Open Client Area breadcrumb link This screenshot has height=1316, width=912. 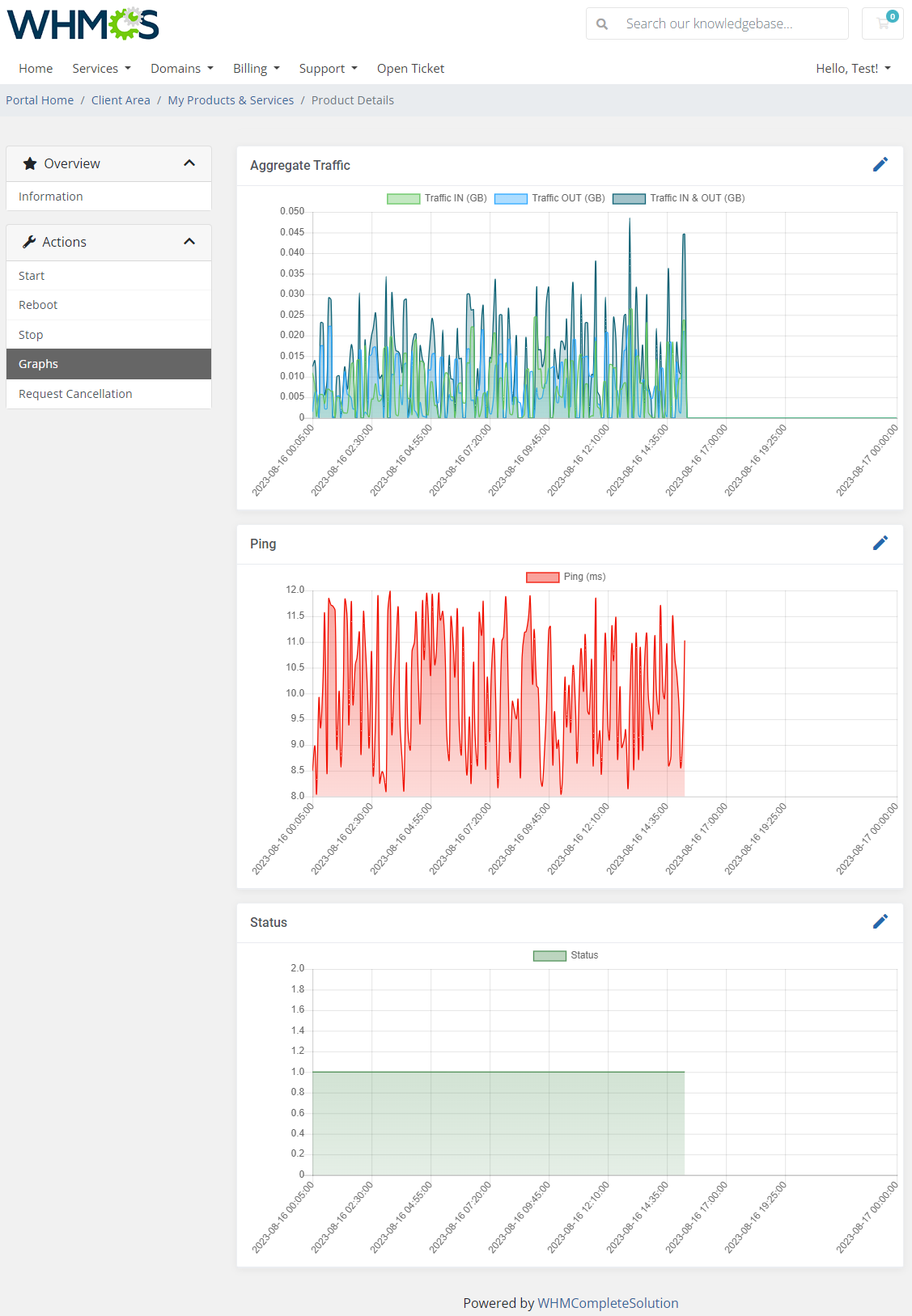tap(121, 100)
